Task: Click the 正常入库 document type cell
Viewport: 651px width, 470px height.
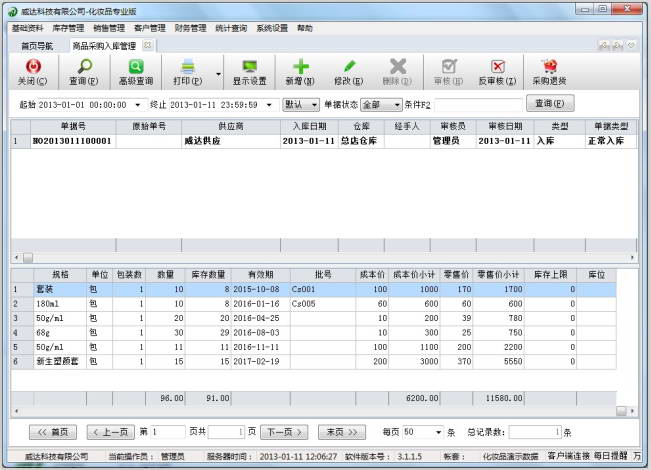Action: click(610, 141)
